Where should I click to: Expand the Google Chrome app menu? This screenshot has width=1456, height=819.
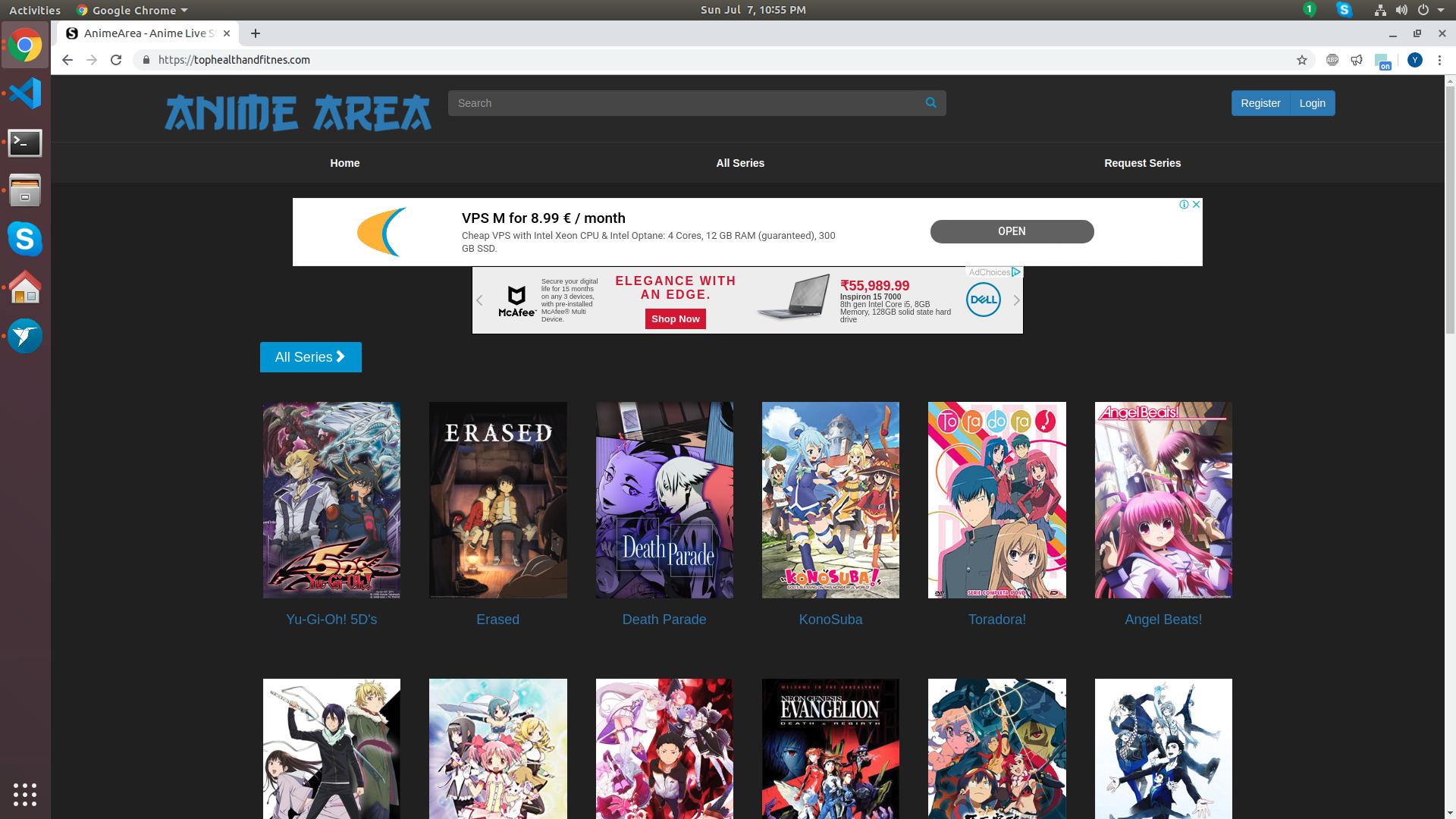pos(133,10)
